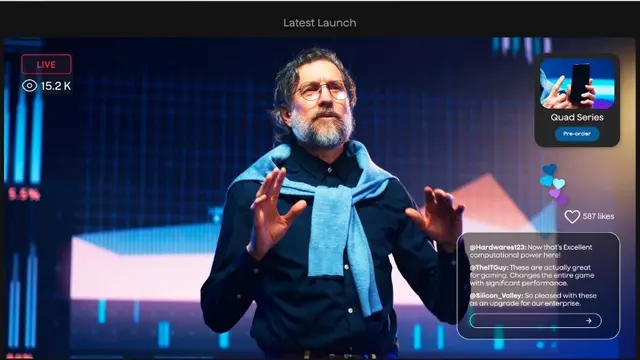Click the eye viewers icon
640x360 pixels.
(x=29, y=86)
